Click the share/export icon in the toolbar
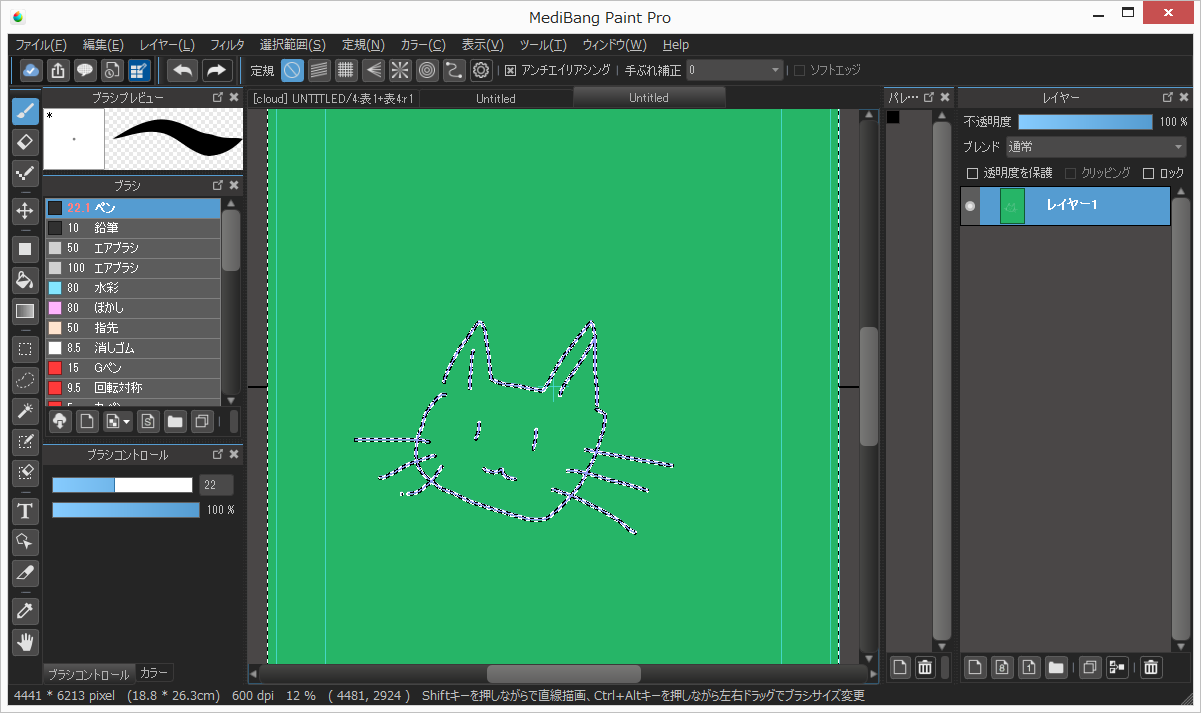 point(58,70)
